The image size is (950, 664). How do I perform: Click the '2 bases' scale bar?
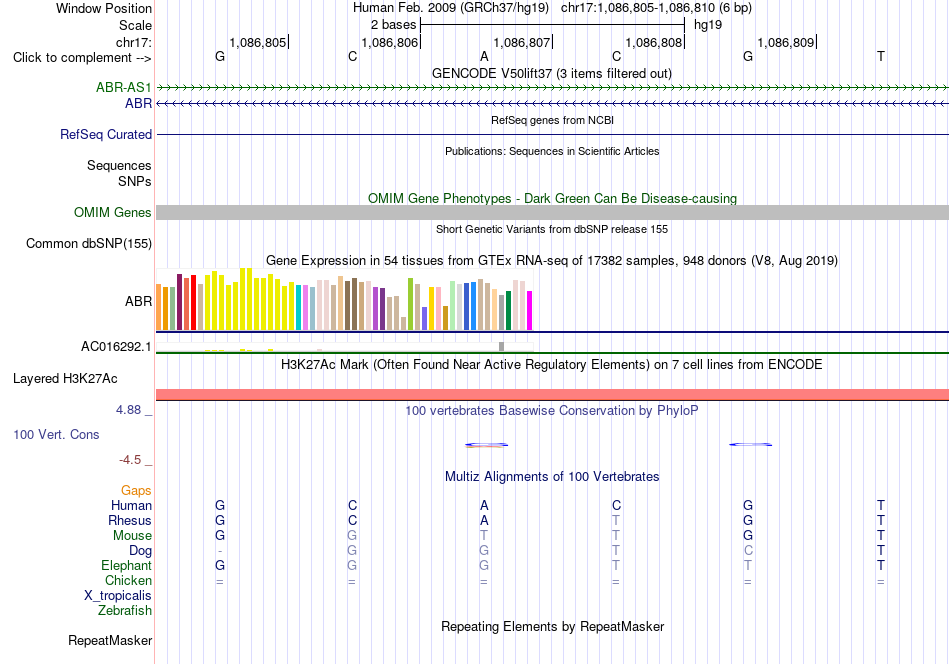click(x=552, y=25)
